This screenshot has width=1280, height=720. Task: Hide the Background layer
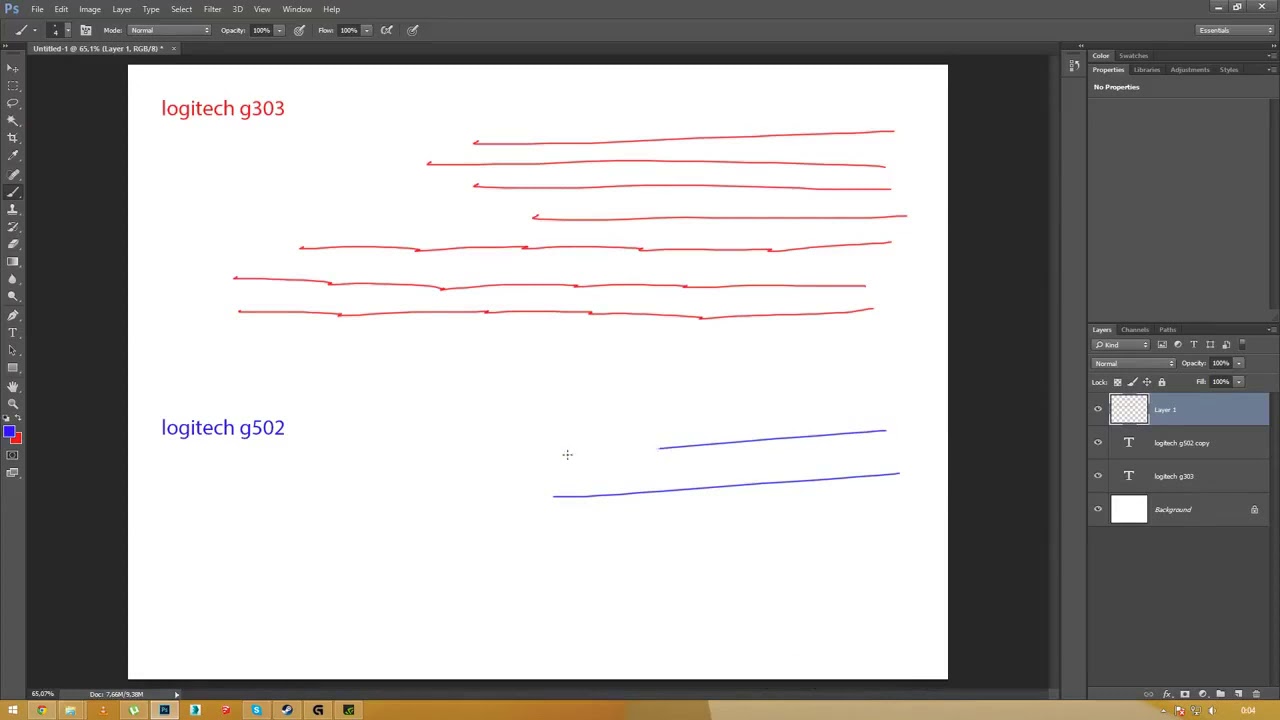1098,509
